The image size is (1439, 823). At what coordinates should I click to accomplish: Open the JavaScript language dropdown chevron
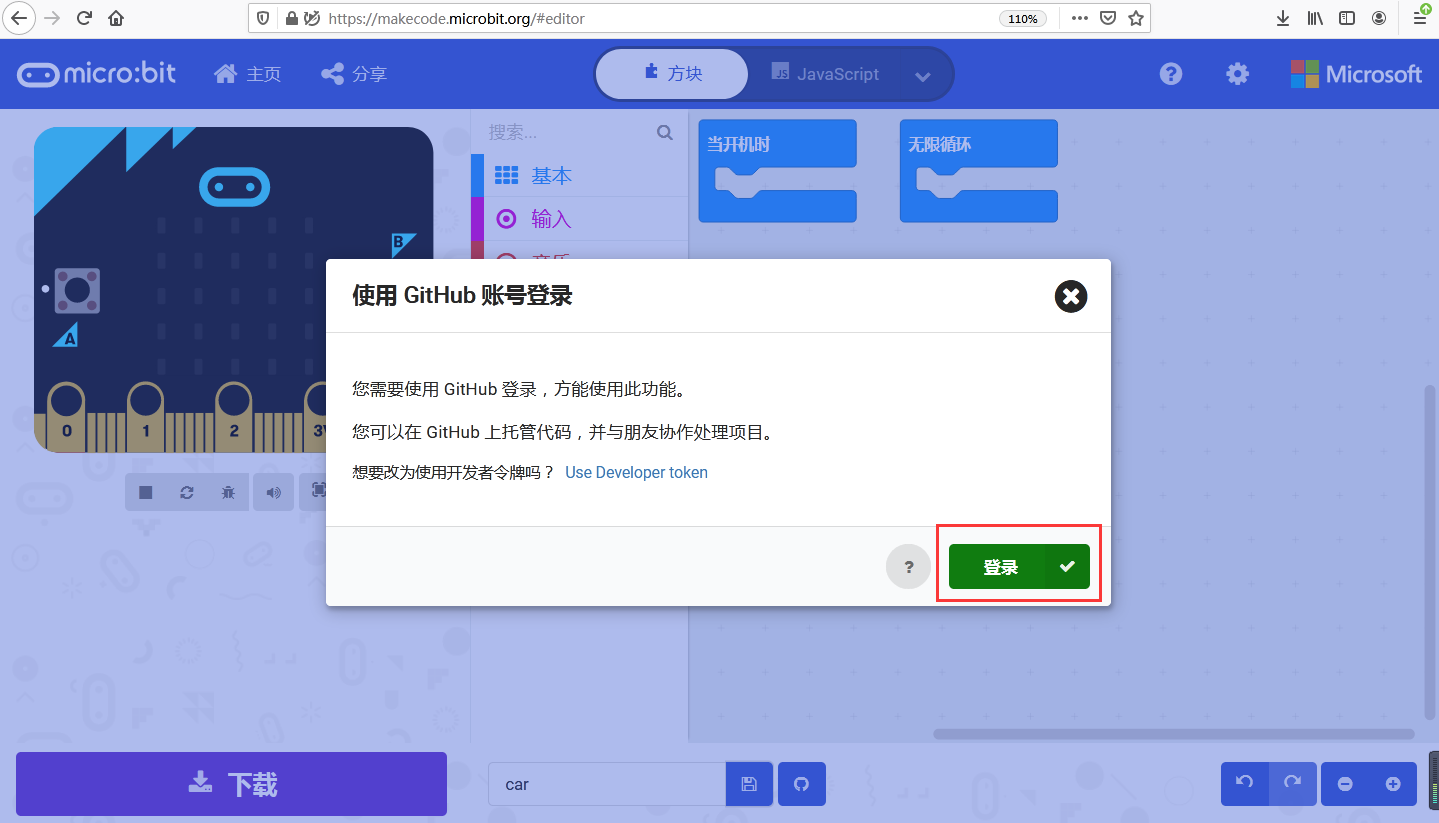coord(922,74)
